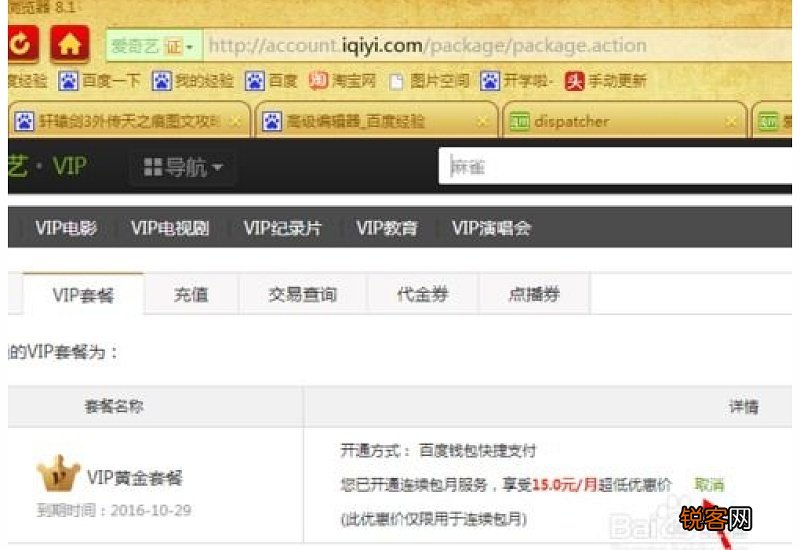Click the 详情 column header
The height and width of the screenshot is (550, 800).
pos(743,406)
